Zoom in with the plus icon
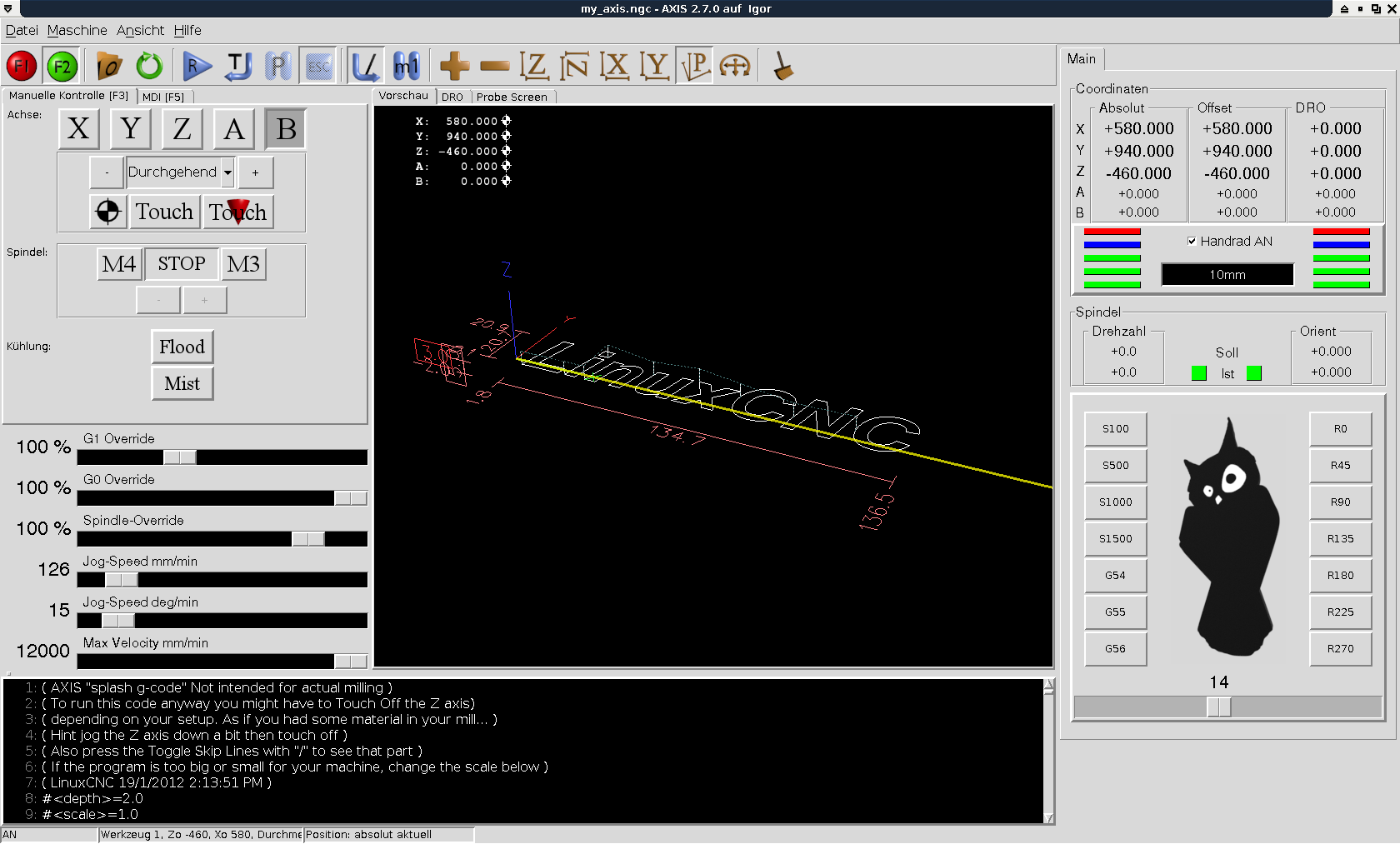The image size is (1400, 844). click(454, 66)
